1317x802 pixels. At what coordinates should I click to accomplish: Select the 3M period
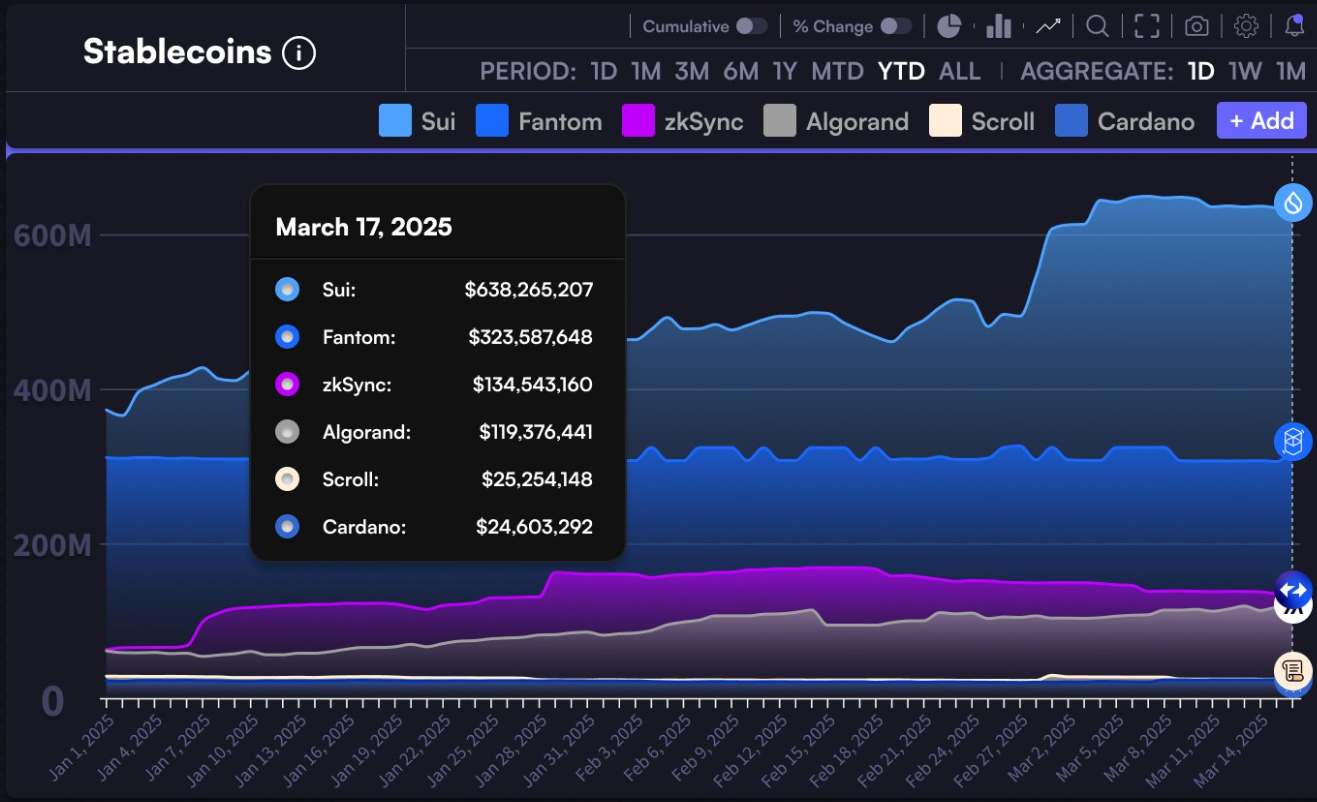click(692, 71)
